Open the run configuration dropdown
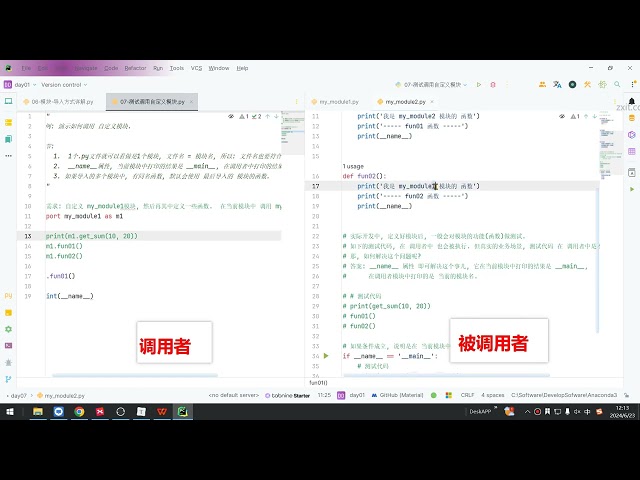This screenshot has height=480, width=640. pos(431,84)
